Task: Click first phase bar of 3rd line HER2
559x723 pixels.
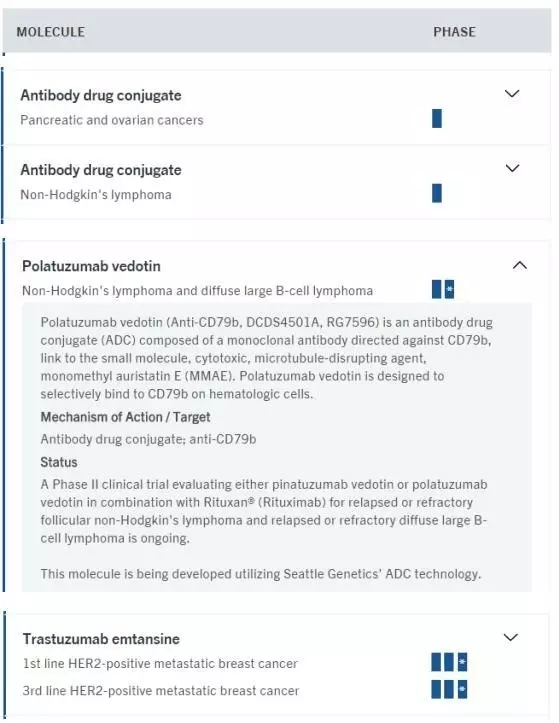Action: (x=436, y=689)
